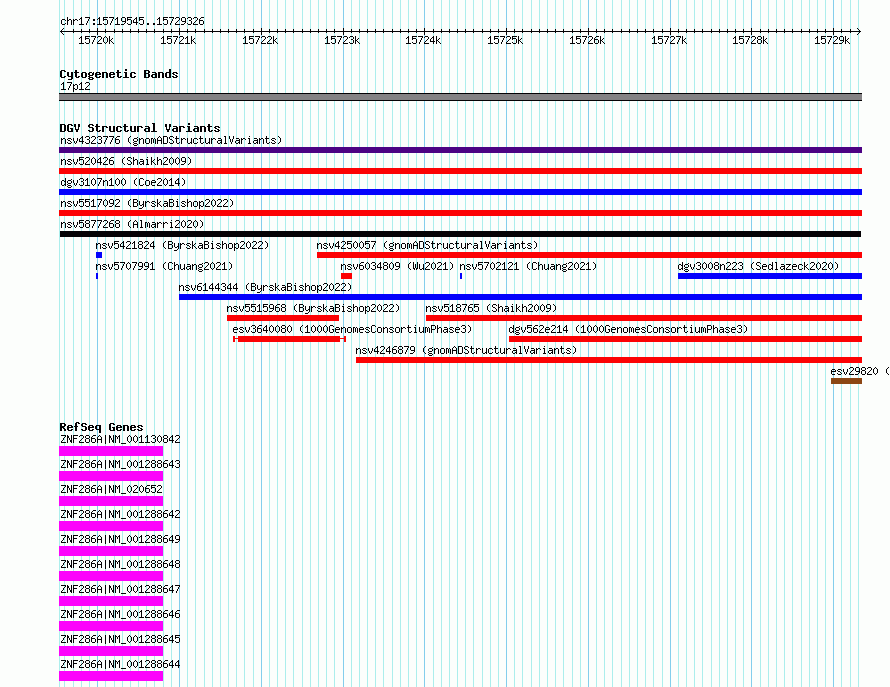
Task: Open gene ZNF286A|NM_001288643 label
Action: [120, 464]
